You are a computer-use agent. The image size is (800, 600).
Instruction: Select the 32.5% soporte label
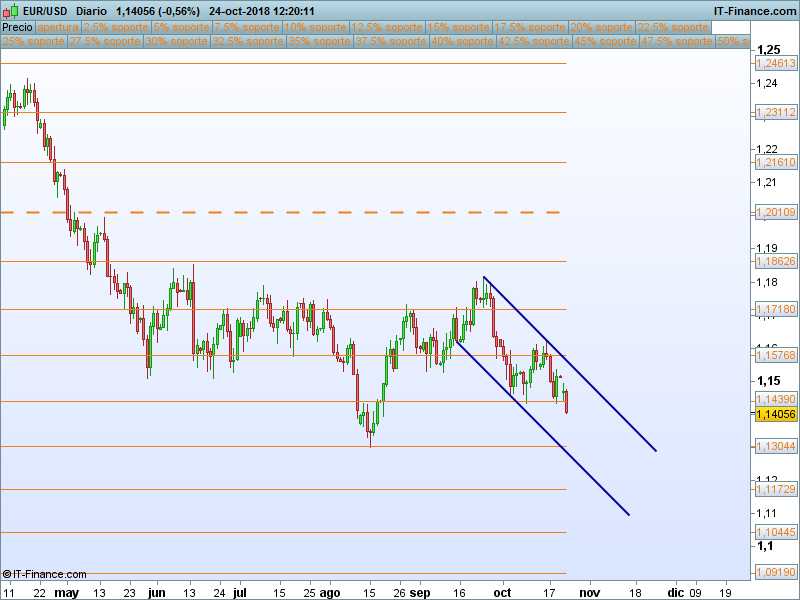(248, 41)
